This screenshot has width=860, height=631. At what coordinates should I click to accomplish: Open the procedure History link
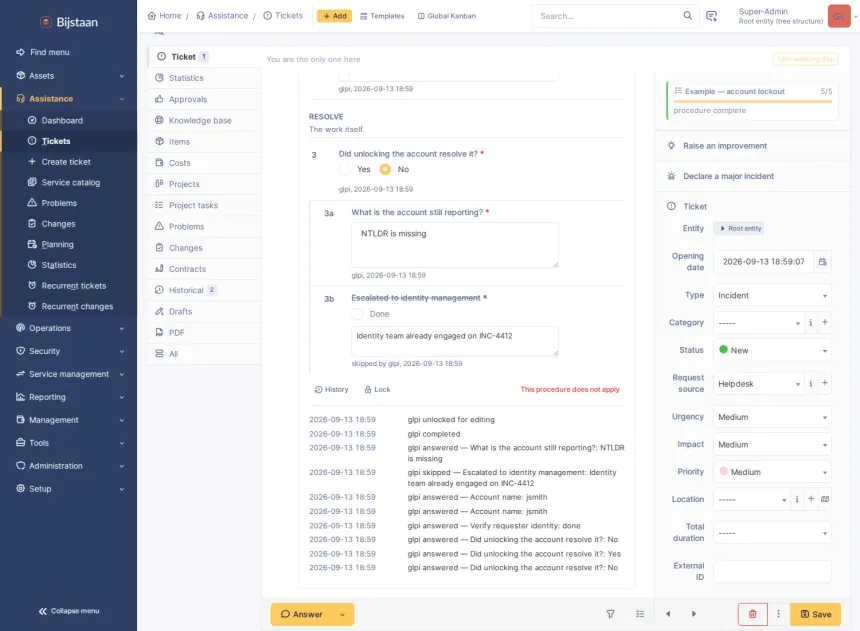click(x=331, y=389)
